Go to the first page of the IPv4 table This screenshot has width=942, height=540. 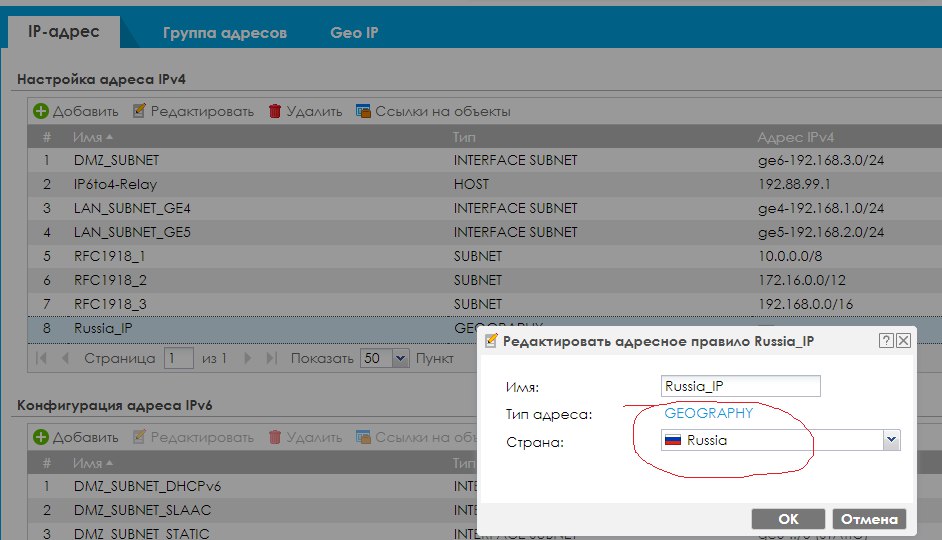(x=41, y=359)
